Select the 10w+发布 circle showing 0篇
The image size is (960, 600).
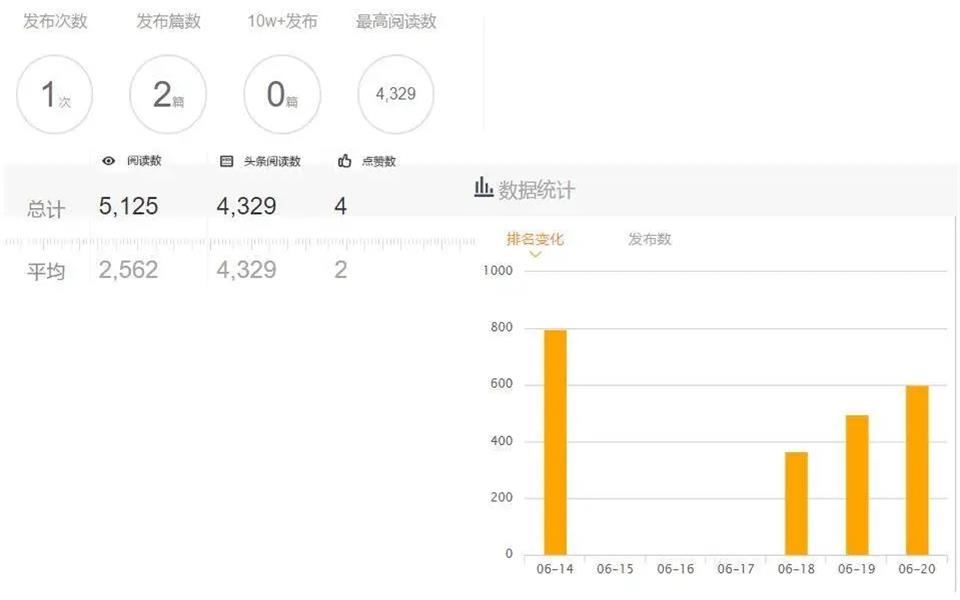[x=281, y=94]
